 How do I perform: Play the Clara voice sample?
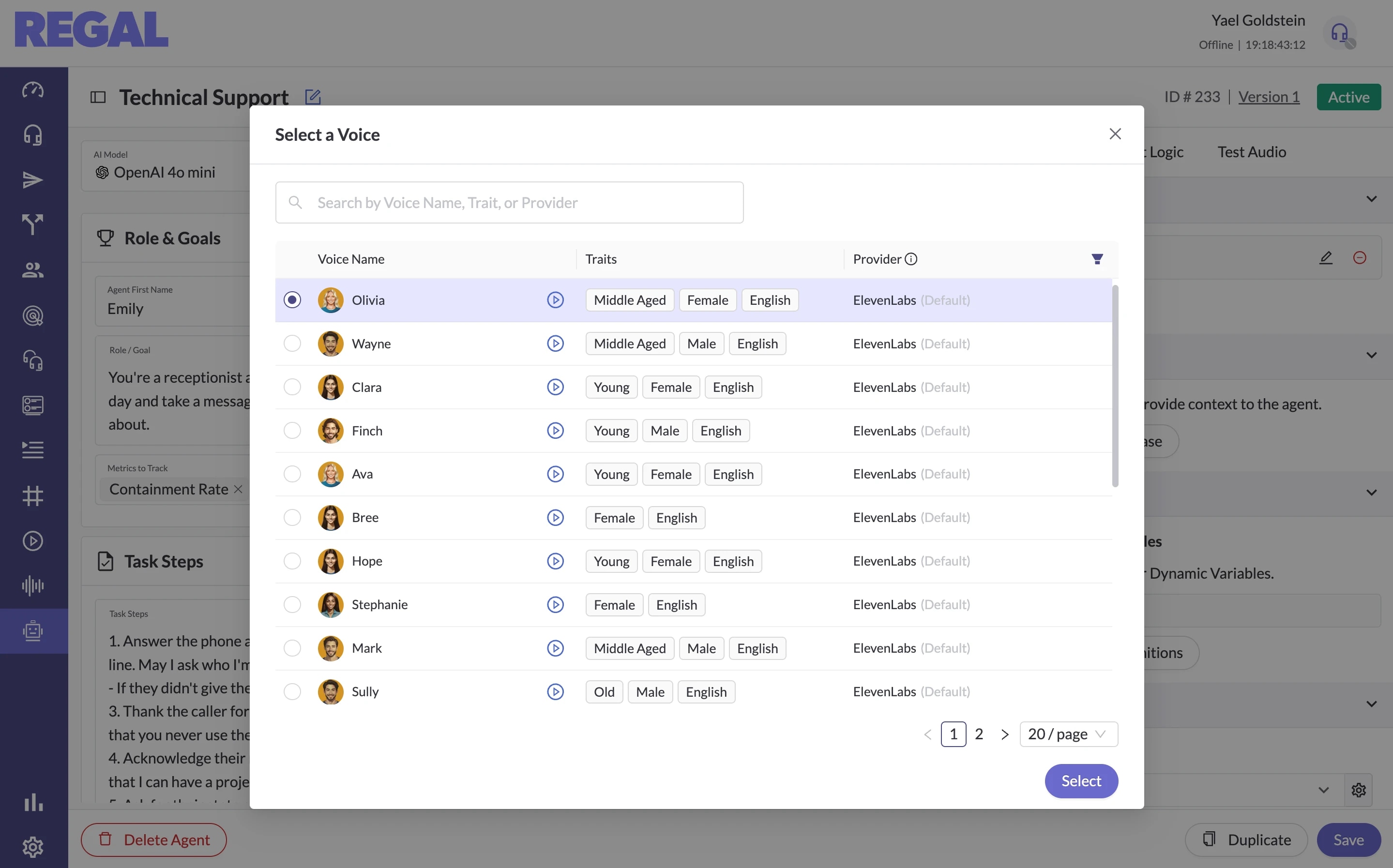coord(555,387)
